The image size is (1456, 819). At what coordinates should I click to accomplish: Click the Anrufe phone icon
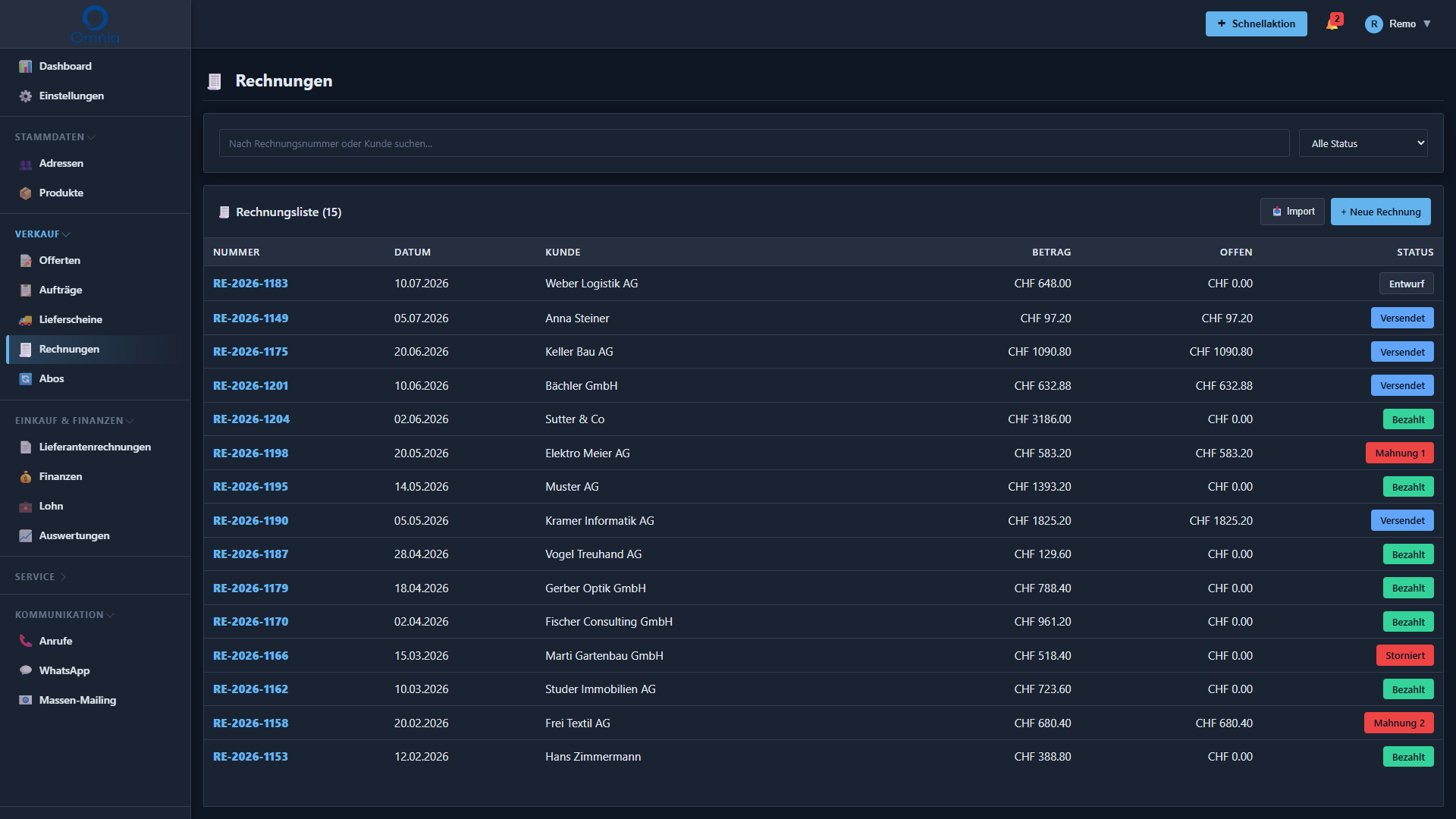point(26,642)
